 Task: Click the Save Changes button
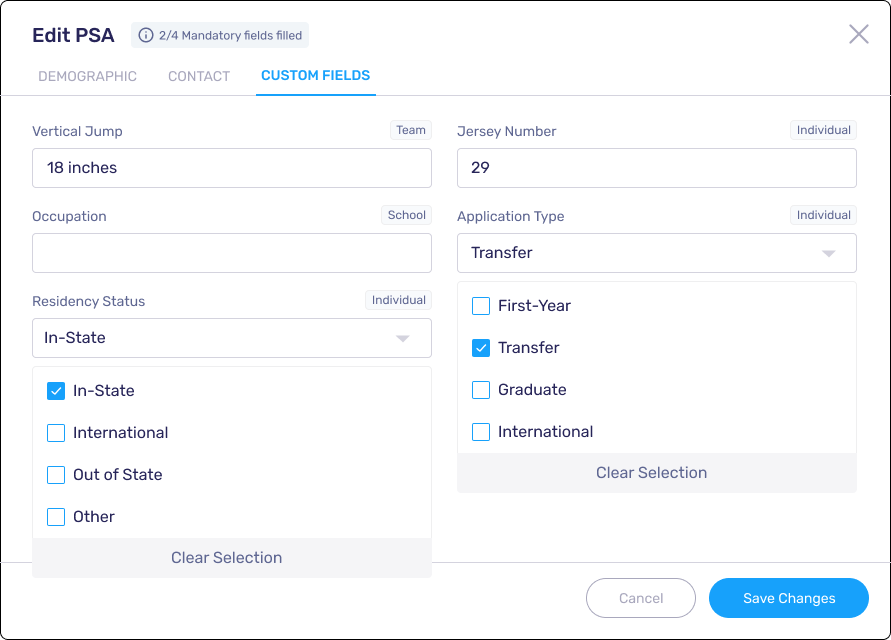click(x=788, y=598)
